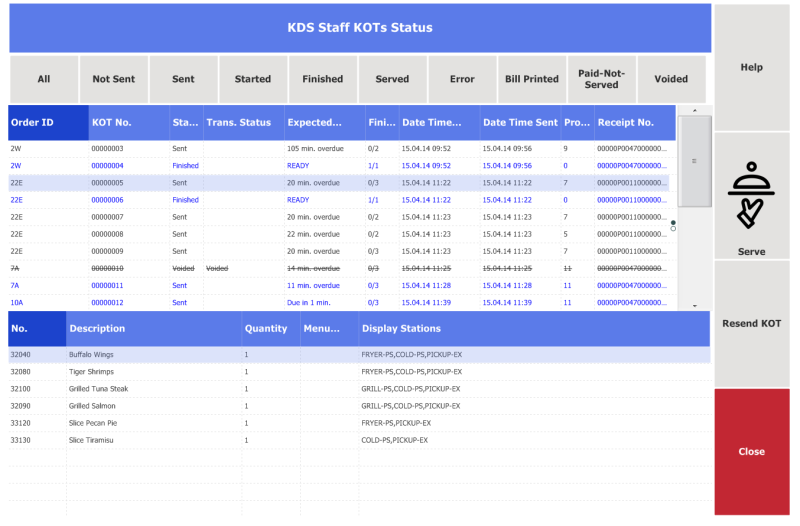Click the Serve cloche icon

click(x=751, y=195)
